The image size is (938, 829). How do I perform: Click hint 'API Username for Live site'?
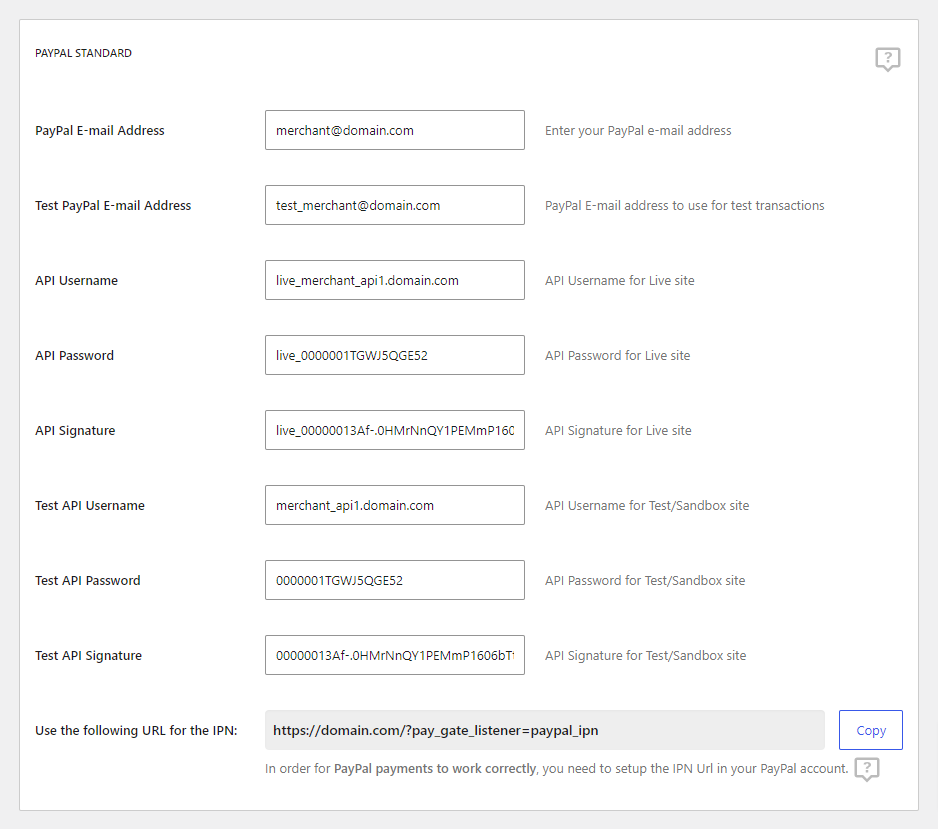[x=619, y=281]
